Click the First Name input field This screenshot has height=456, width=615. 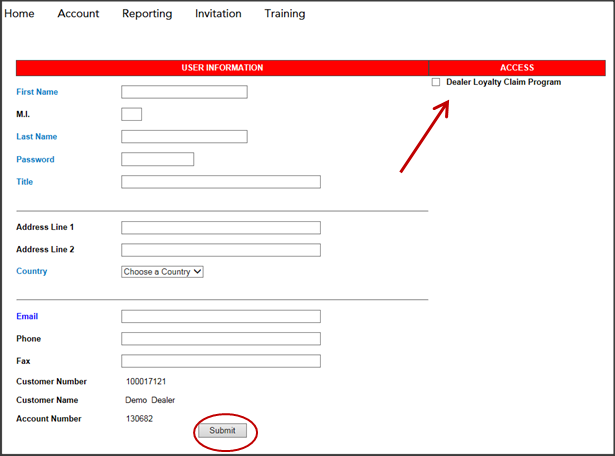[x=184, y=92]
